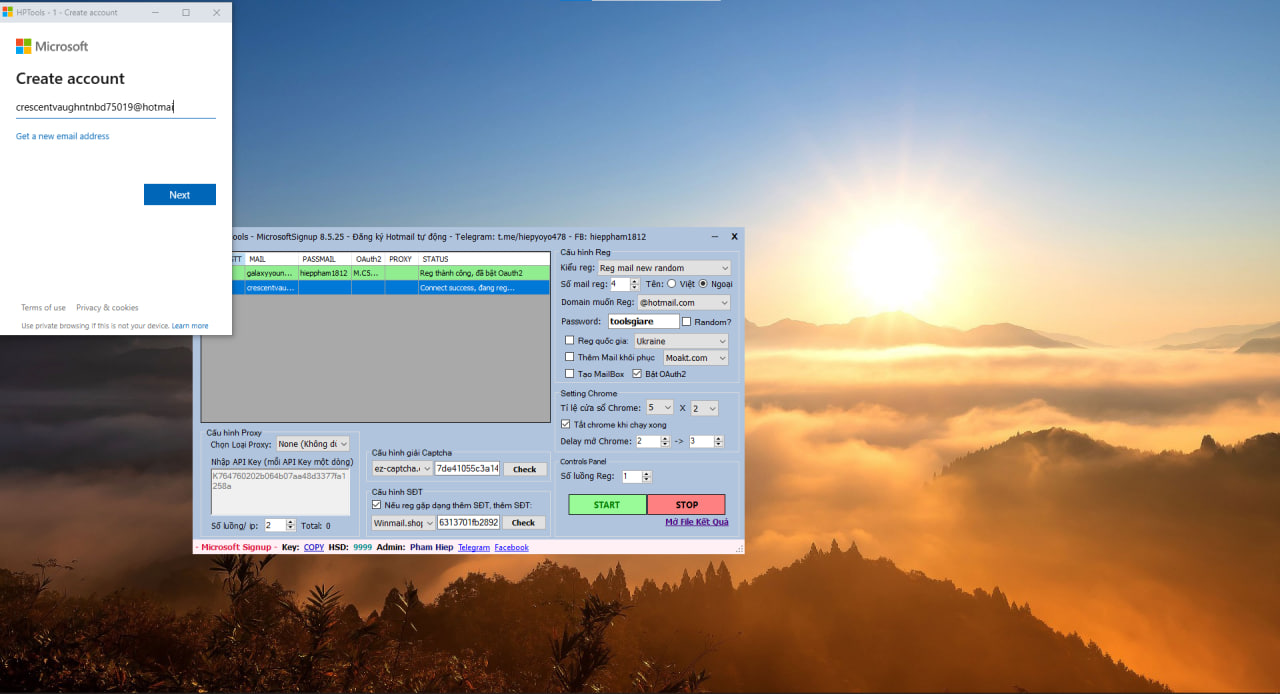Click the email address input field
This screenshot has height=694, width=1280.
116,107
